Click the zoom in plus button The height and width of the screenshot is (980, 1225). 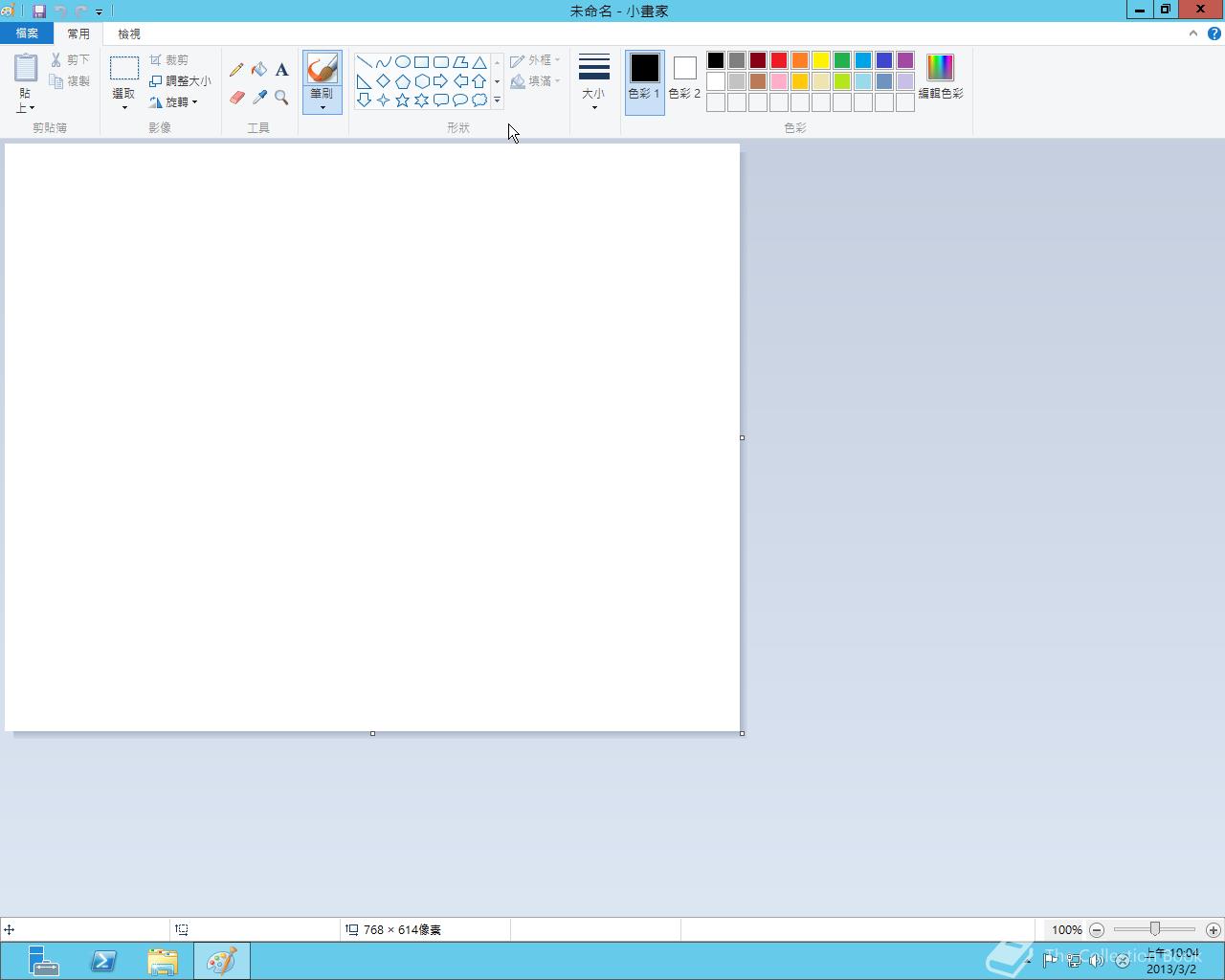coord(1214,930)
